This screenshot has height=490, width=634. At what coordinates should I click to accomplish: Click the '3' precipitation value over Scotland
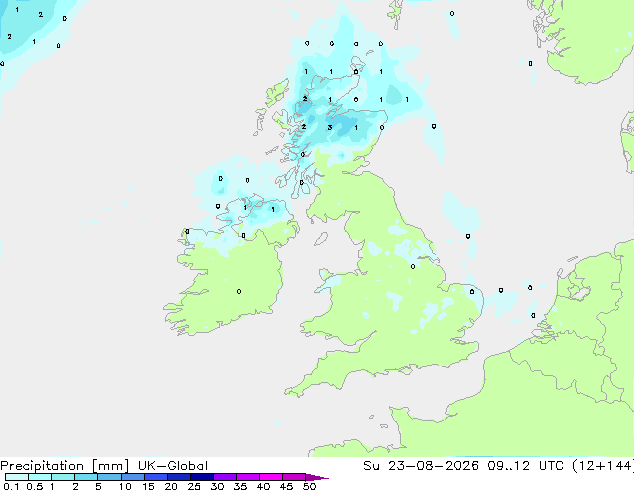[x=330, y=127]
